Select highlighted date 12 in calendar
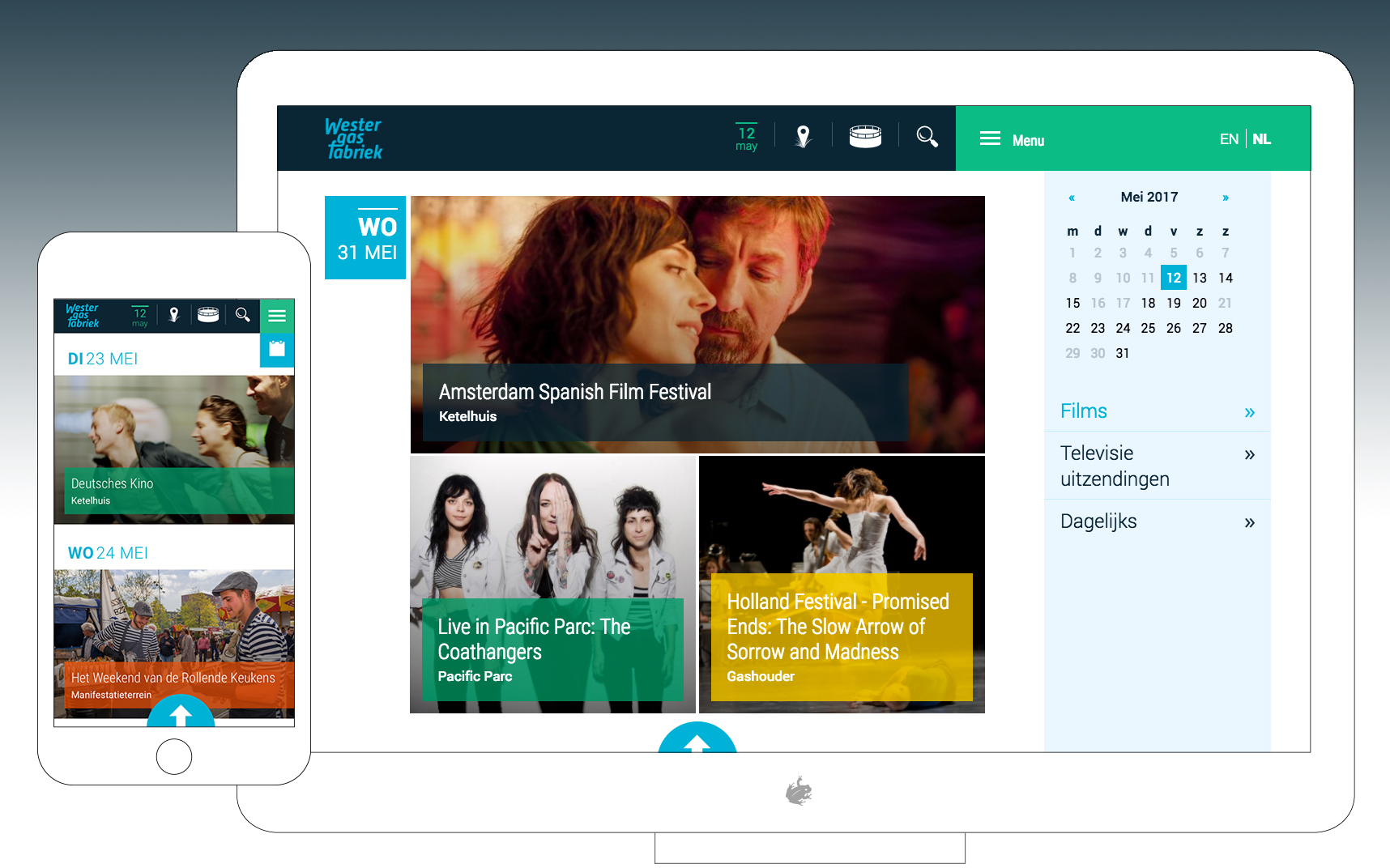The width and height of the screenshot is (1390, 868). point(1174,278)
